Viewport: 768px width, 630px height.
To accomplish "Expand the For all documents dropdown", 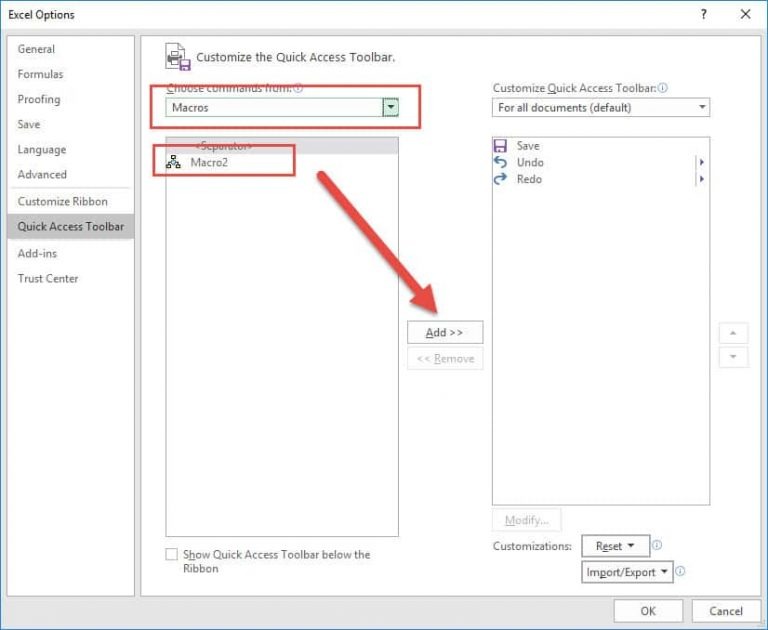I will [702, 107].
